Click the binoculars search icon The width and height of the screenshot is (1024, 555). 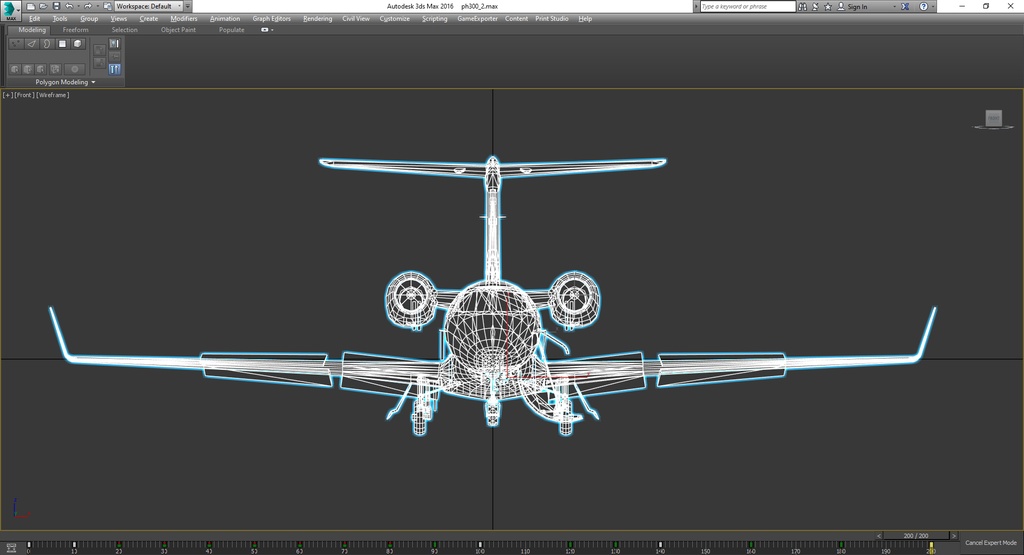(804, 7)
